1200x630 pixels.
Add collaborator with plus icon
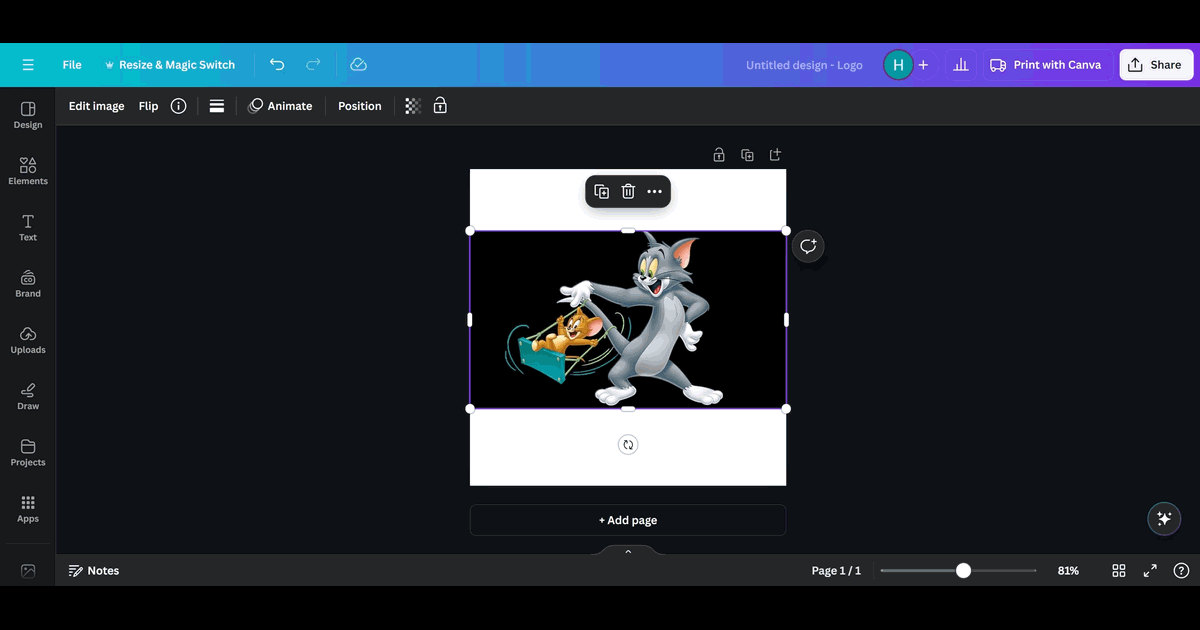(923, 65)
